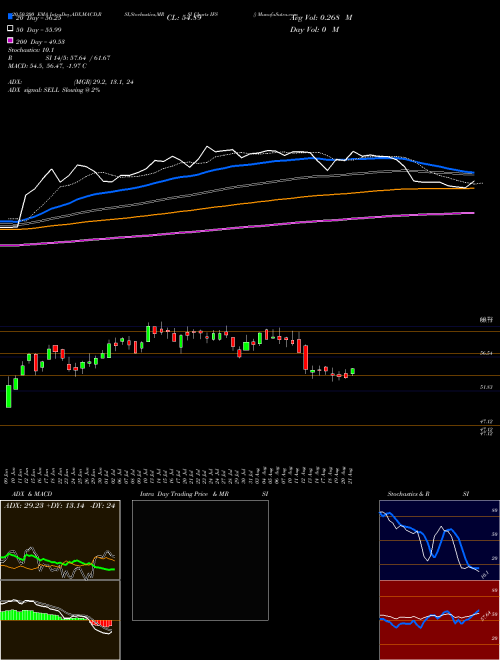The height and width of the screenshot is (660, 500).
Task: Click the ADX signal SELL text
Action: [x=54, y=90]
